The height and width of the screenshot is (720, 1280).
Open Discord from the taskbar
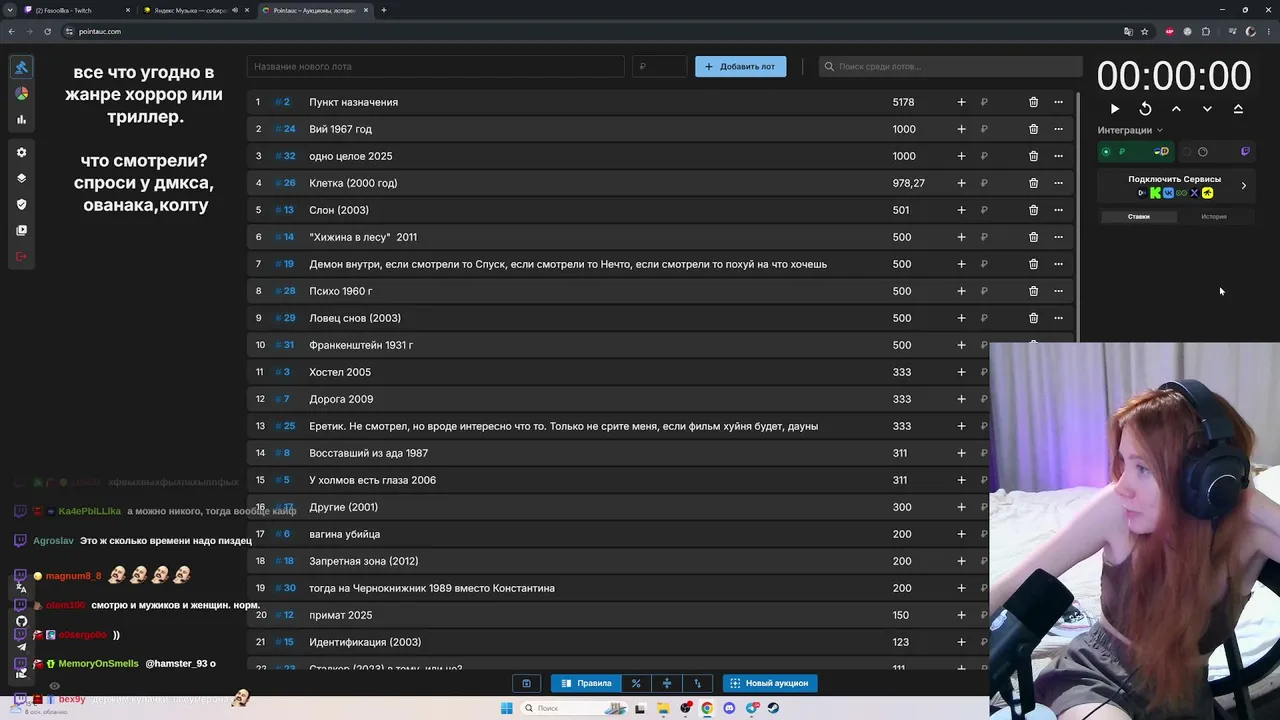coord(729,708)
